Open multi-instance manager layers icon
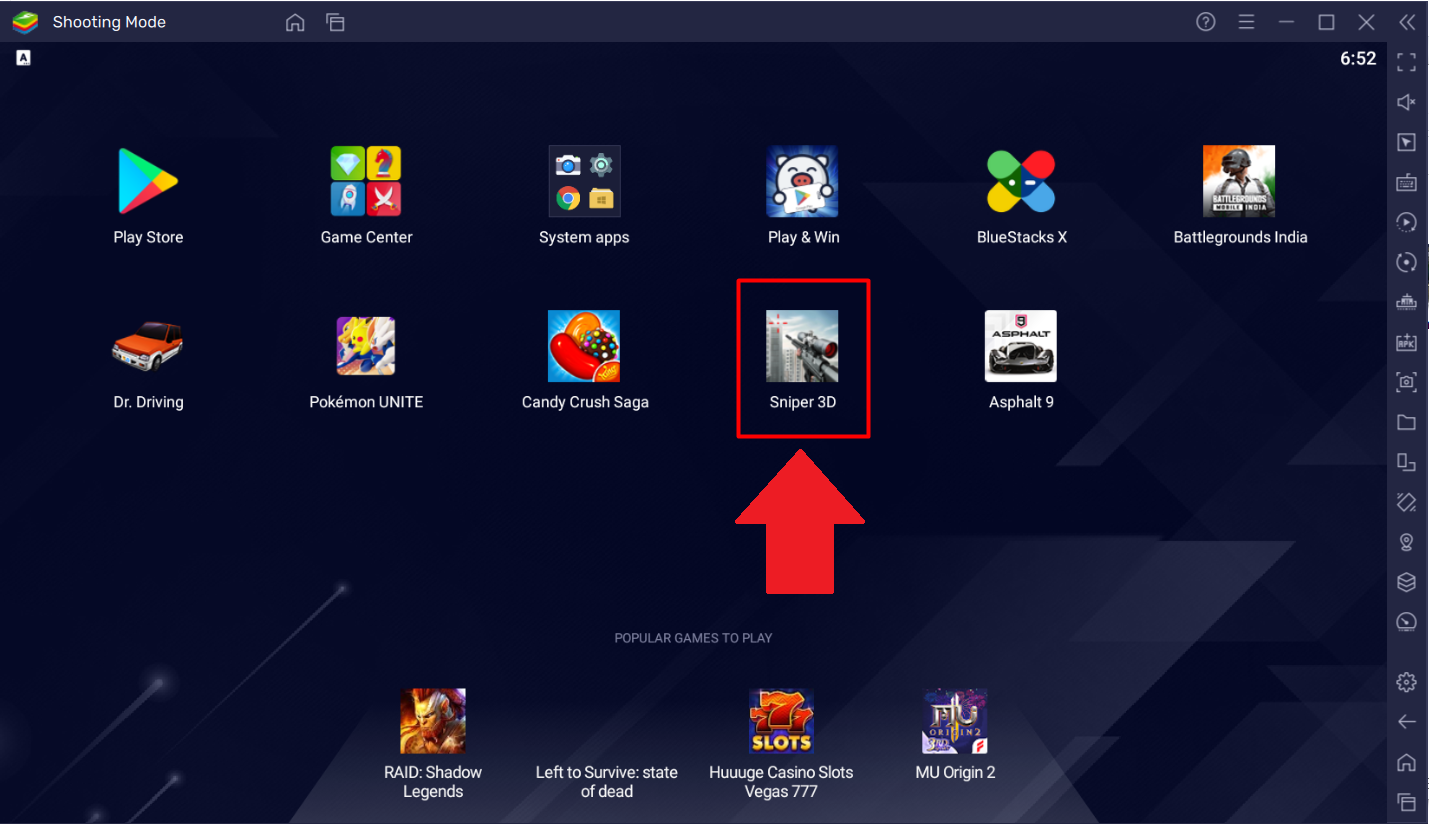1429x824 pixels. [x=1406, y=582]
